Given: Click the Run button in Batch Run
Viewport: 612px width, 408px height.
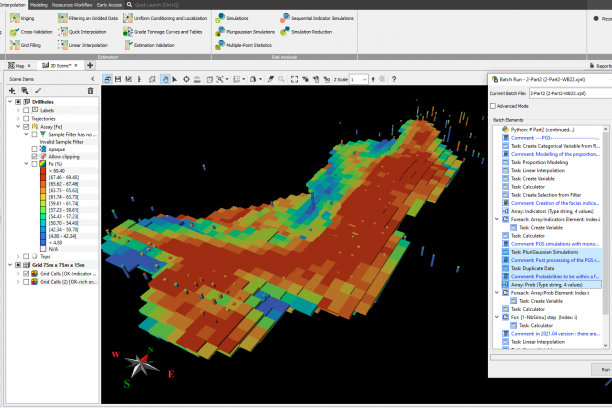Looking at the screenshot, I should (603, 369).
